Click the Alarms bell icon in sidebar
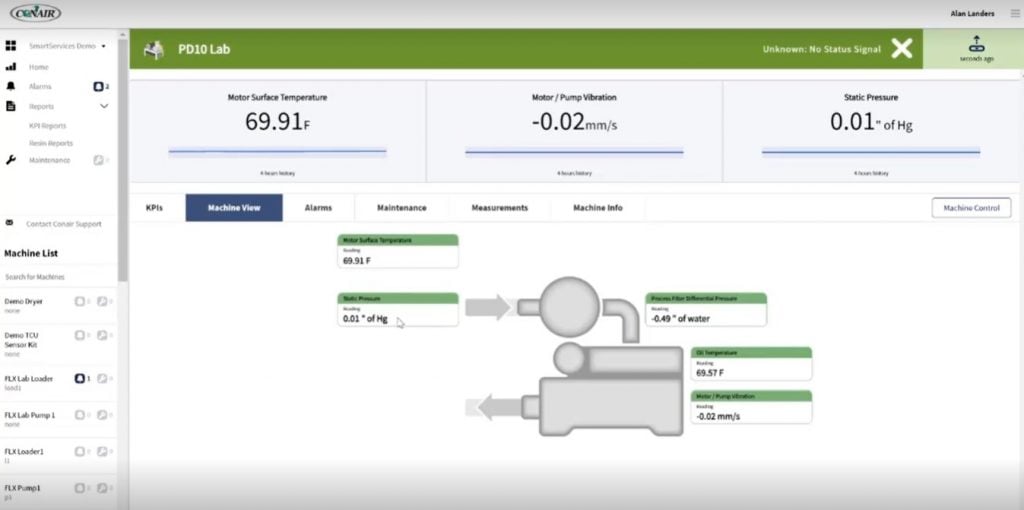 [10, 86]
